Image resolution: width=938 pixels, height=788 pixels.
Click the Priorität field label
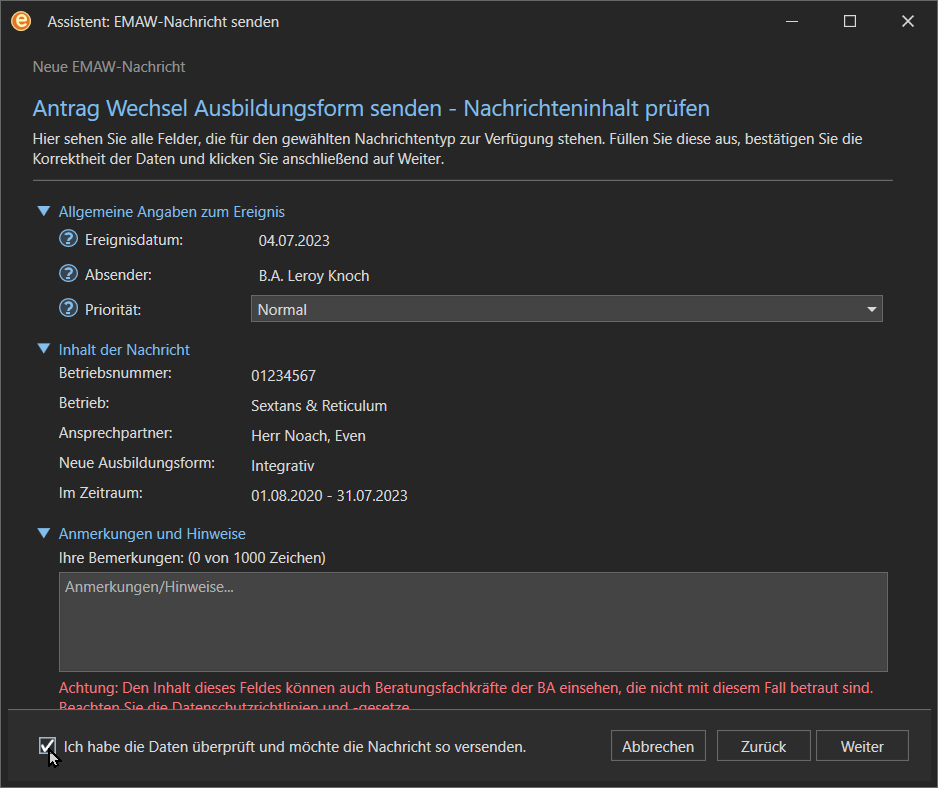click(113, 310)
